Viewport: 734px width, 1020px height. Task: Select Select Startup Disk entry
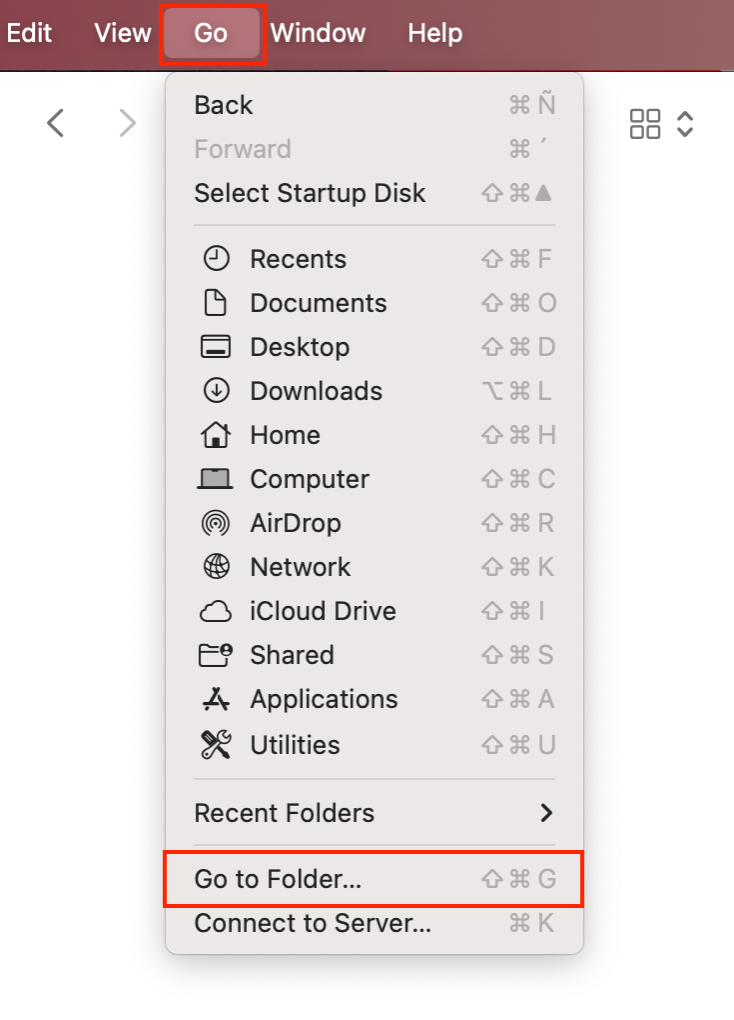(309, 193)
